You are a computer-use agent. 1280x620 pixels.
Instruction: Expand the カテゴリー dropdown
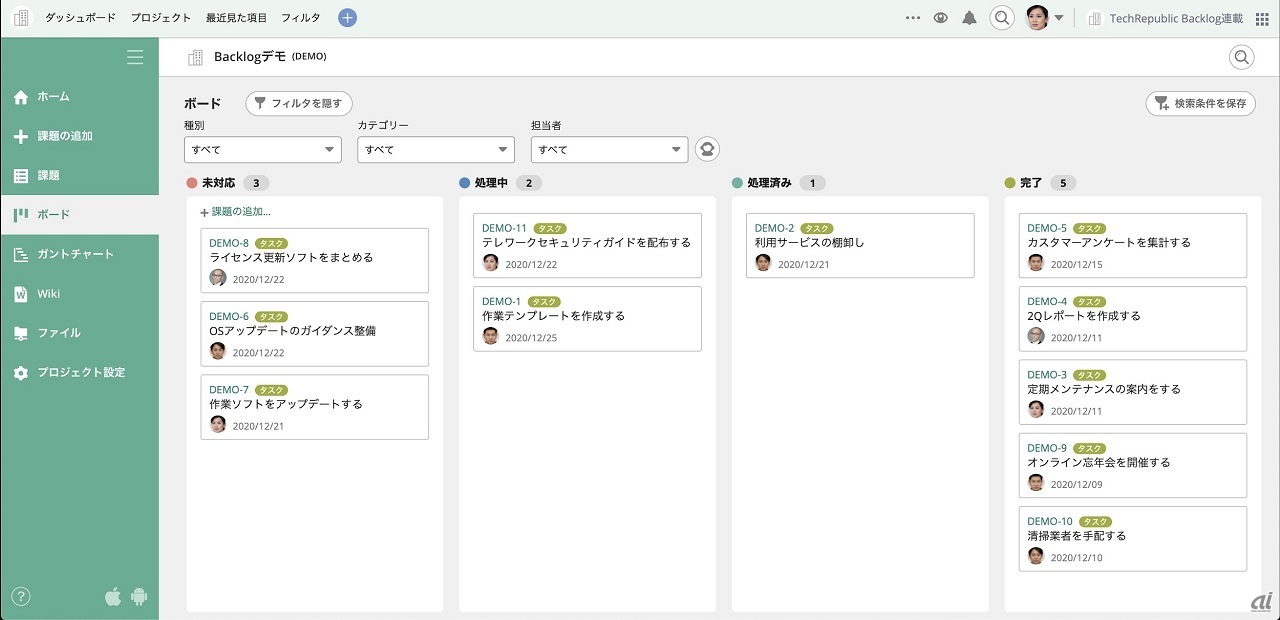coord(436,150)
